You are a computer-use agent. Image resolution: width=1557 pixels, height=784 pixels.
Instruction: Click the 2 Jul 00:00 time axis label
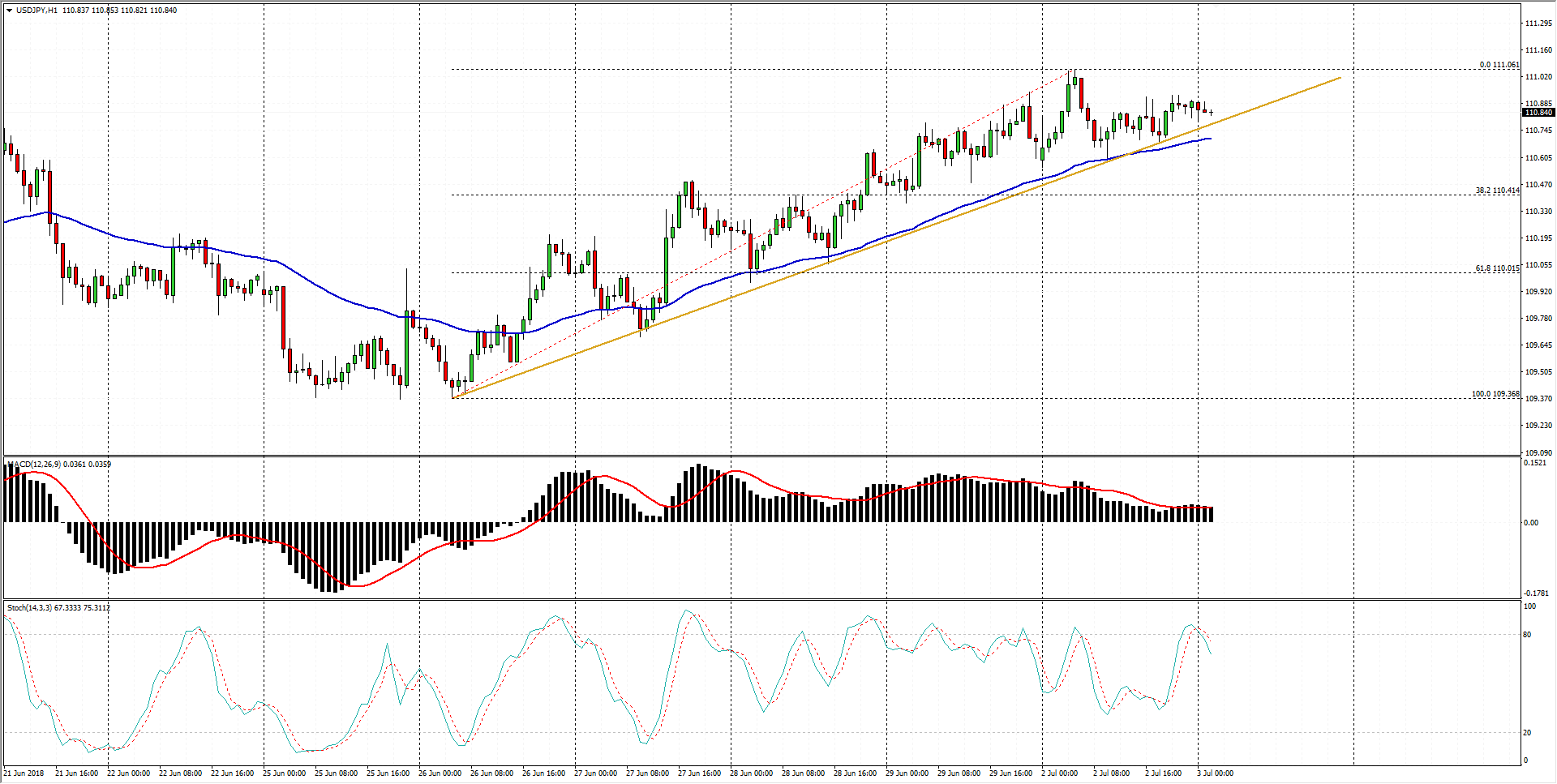click(1059, 773)
